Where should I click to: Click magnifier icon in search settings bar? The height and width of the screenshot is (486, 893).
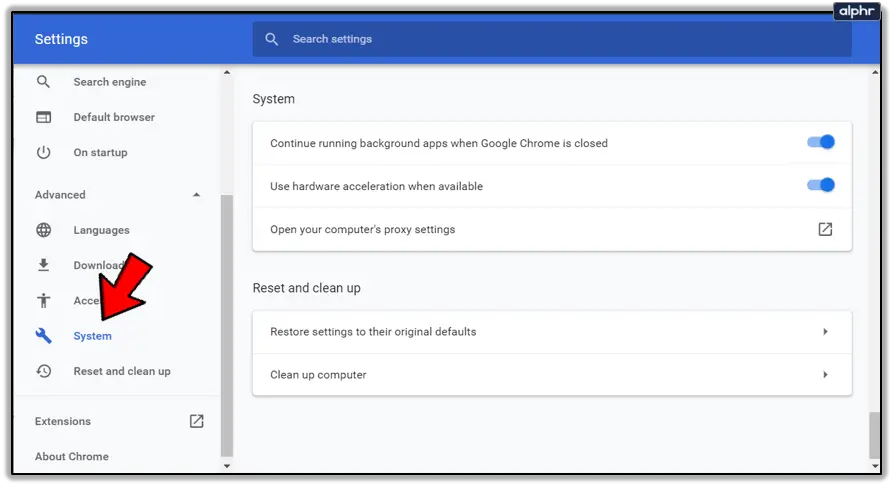tap(272, 39)
